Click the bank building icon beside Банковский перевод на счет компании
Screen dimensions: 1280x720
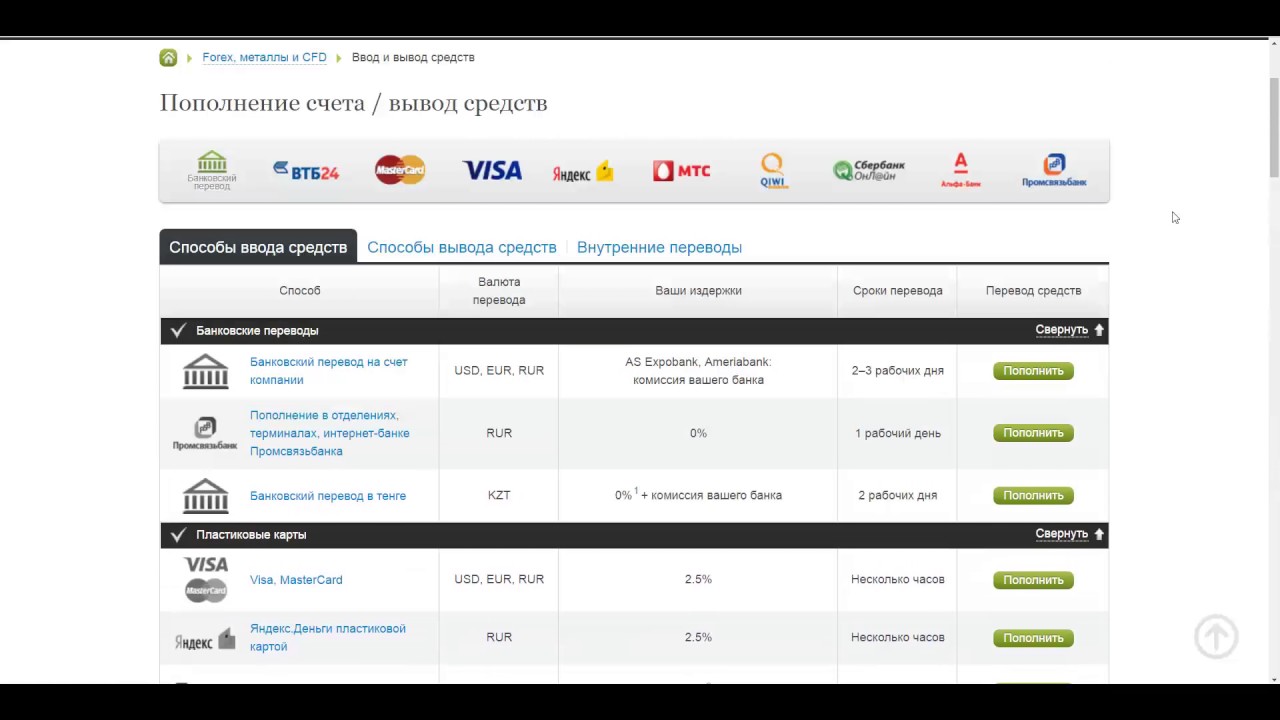[205, 371]
